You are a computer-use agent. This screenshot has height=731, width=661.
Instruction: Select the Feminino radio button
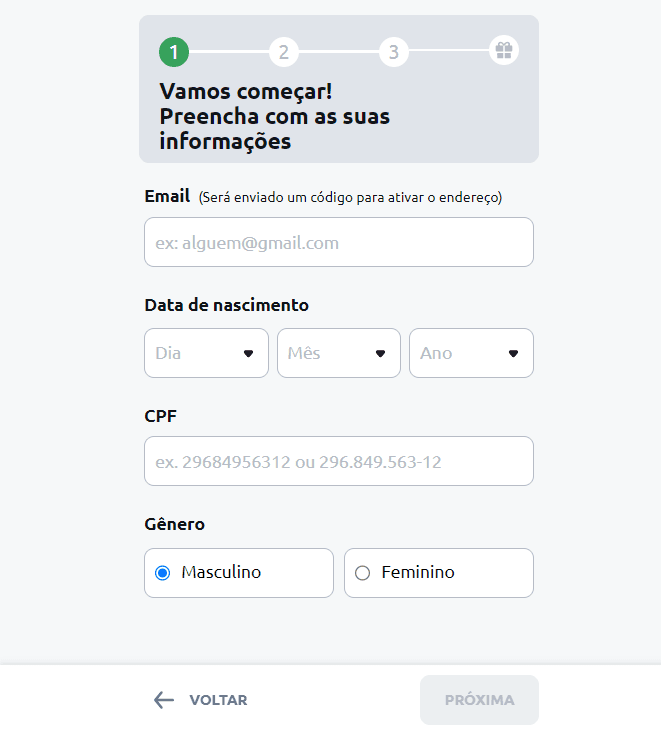(x=362, y=572)
